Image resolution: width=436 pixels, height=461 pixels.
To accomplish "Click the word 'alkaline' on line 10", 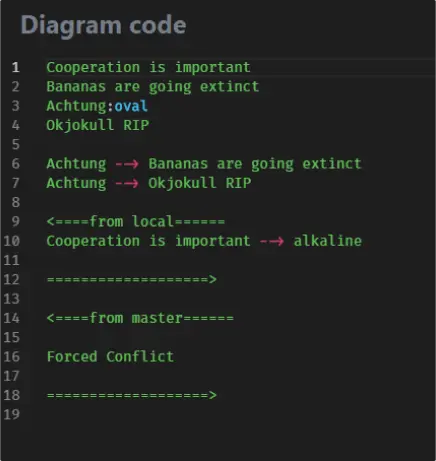I will [328, 241].
